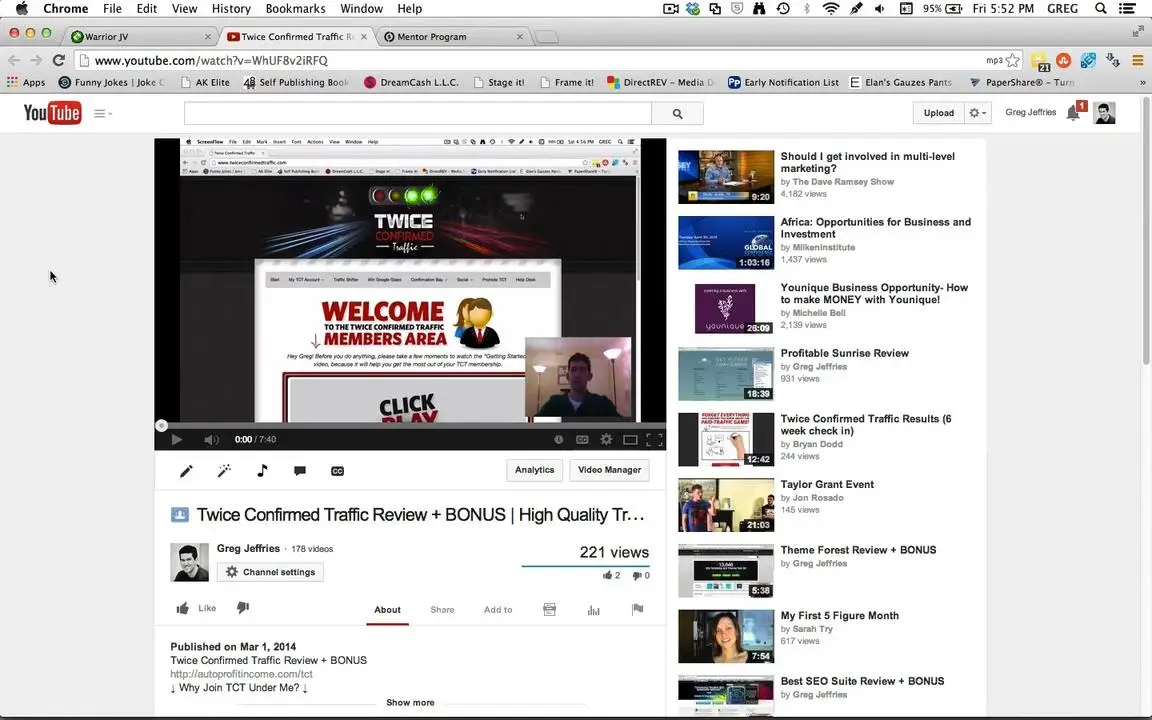Click the video progress bar scrubber
Screen dimensions: 1152x720
[x=162, y=425]
